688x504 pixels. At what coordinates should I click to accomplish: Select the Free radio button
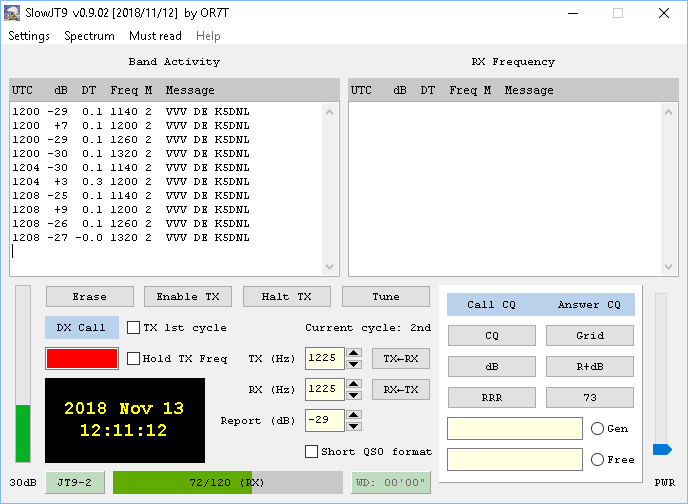(597, 460)
